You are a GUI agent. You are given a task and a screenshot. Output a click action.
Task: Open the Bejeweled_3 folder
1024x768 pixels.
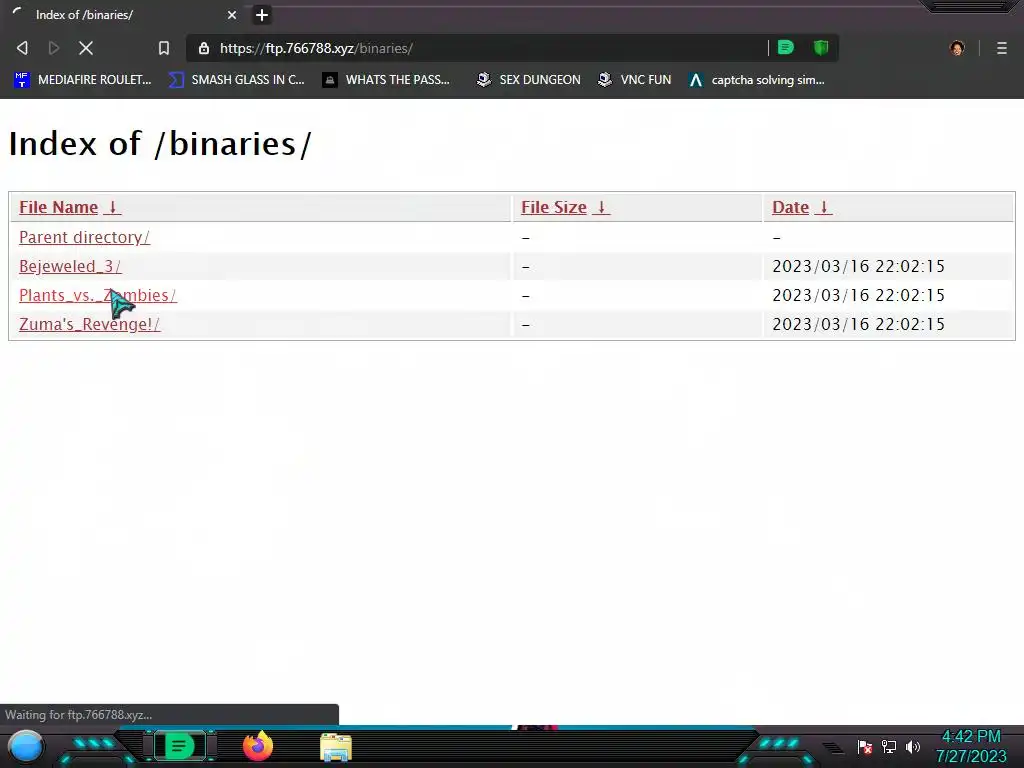click(70, 266)
